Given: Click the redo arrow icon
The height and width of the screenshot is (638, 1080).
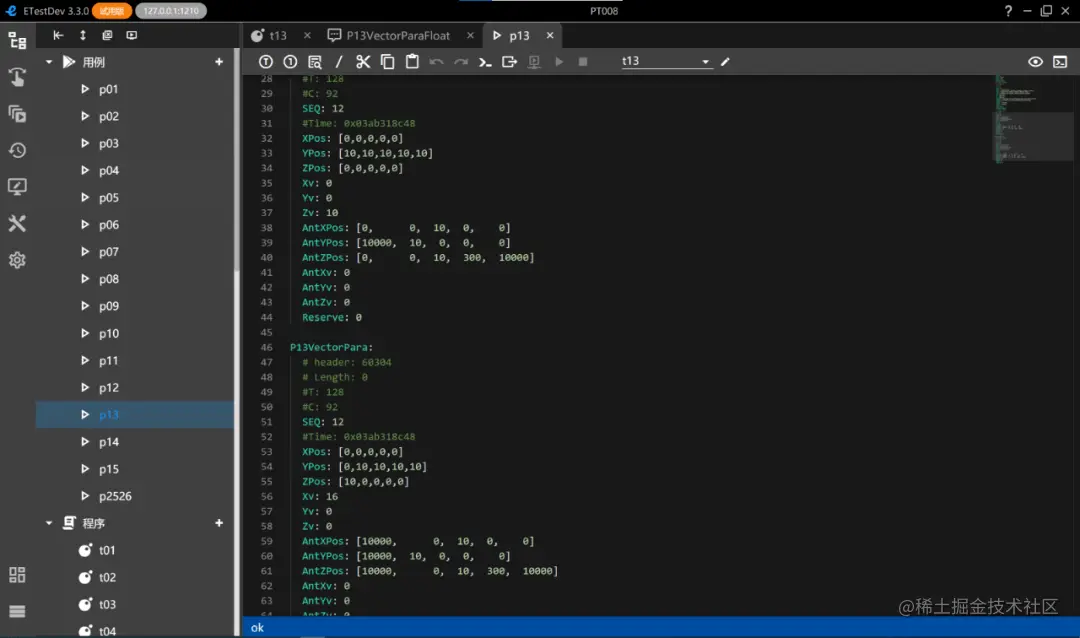Looking at the screenshot, I should click(x=461, y=62).
